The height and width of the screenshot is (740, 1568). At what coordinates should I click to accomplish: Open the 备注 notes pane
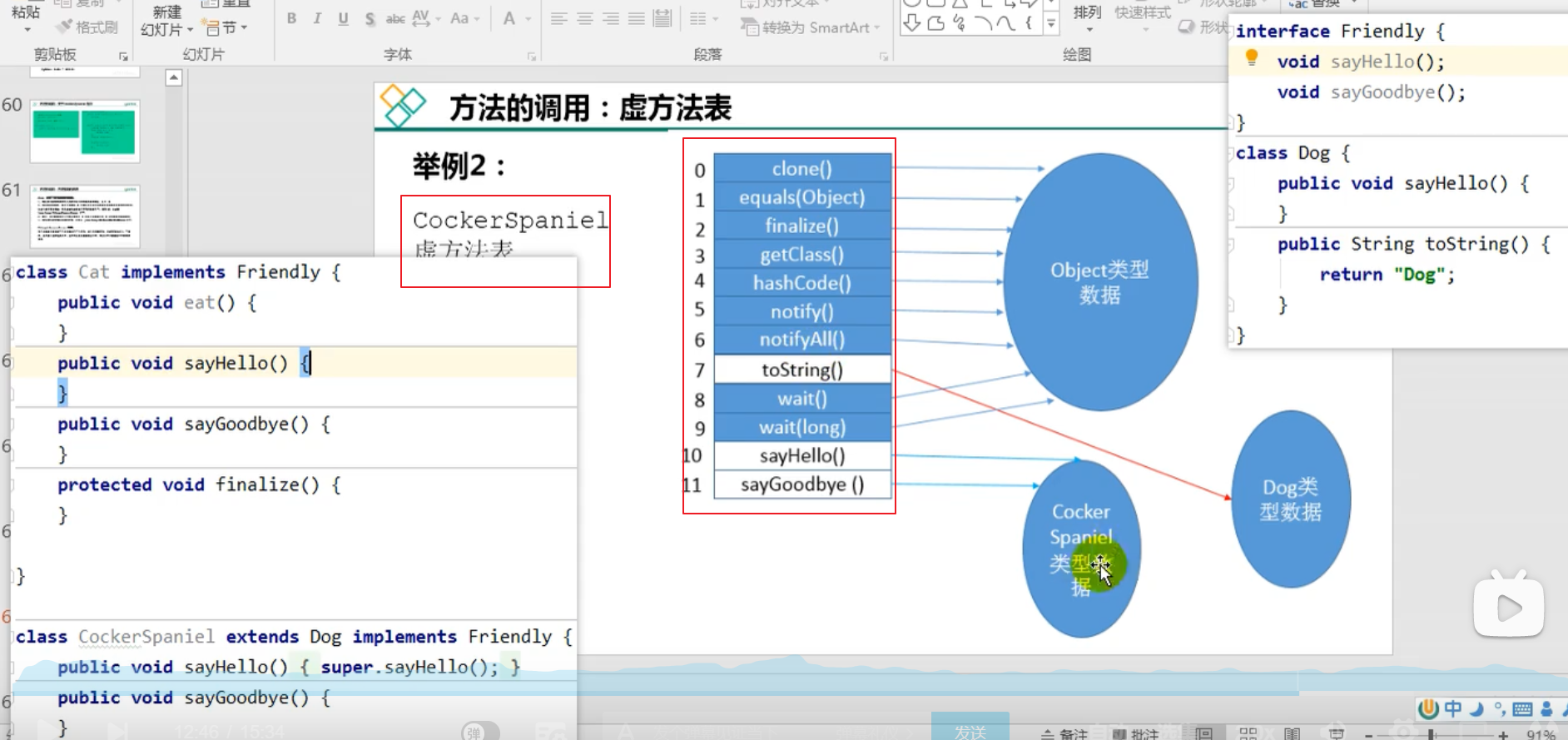point(1064,733)
